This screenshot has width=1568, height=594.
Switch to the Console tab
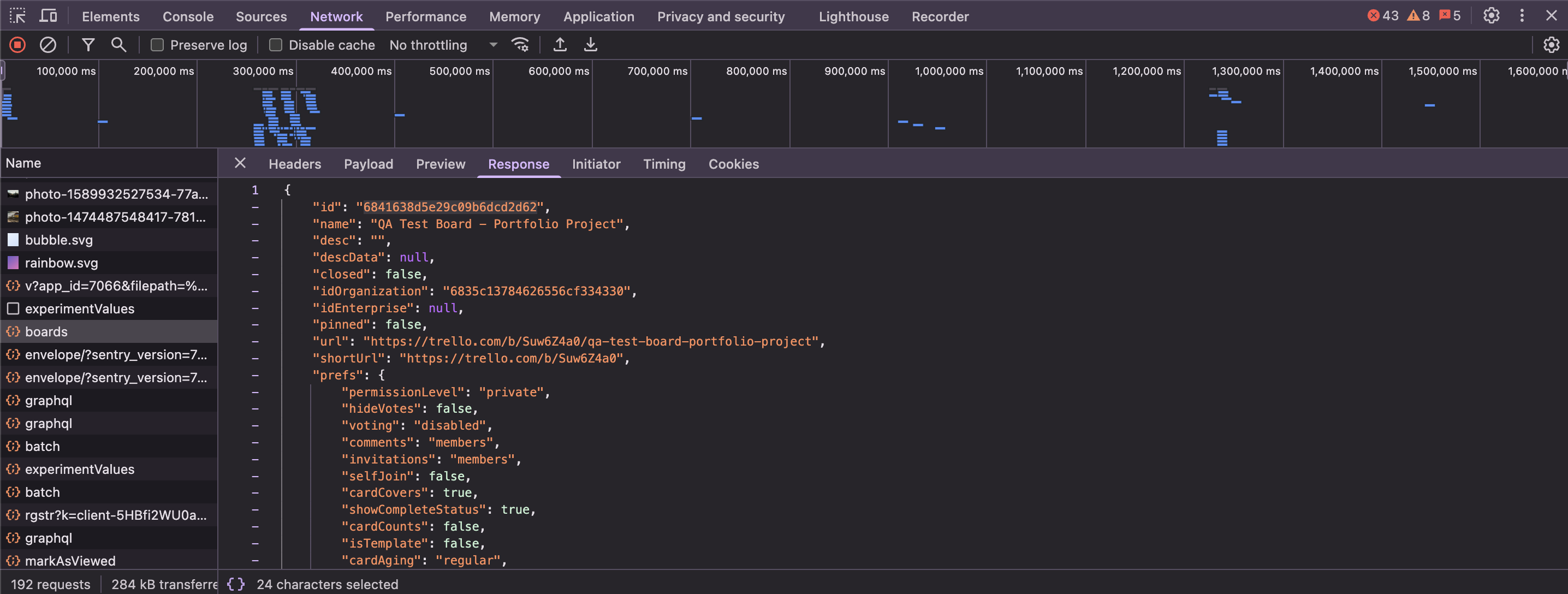pyautogui.click(x=188, y=16)
